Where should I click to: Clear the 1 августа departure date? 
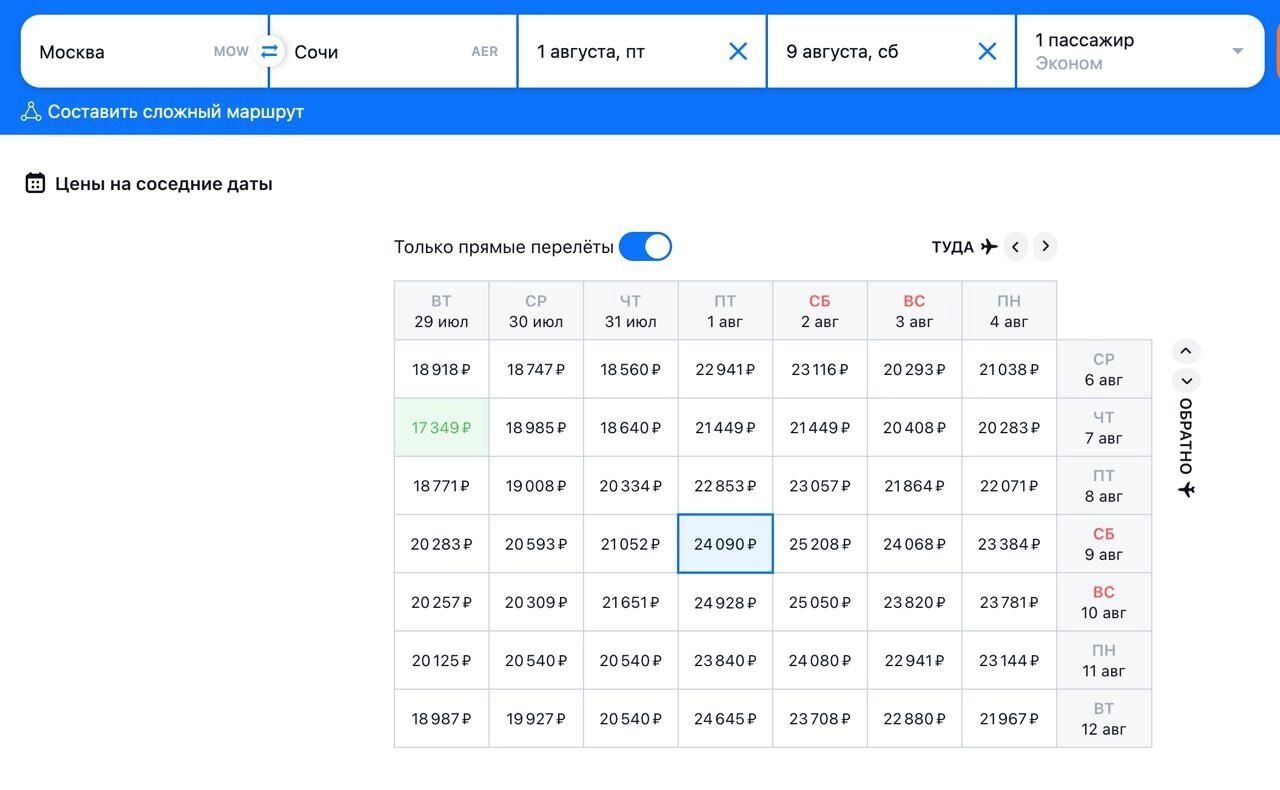(738, 51)
